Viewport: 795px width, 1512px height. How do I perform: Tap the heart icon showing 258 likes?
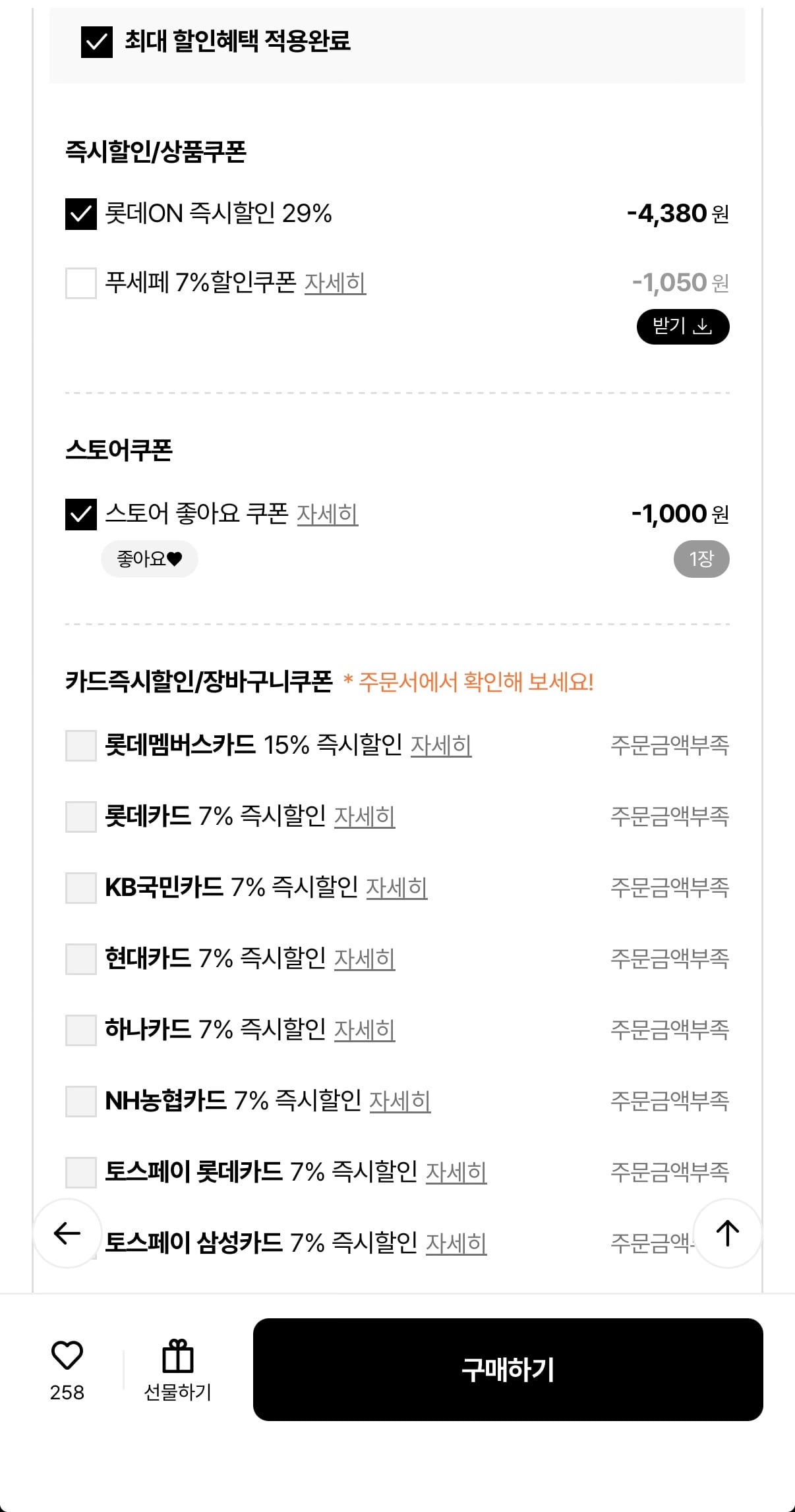pos(67,1355)
